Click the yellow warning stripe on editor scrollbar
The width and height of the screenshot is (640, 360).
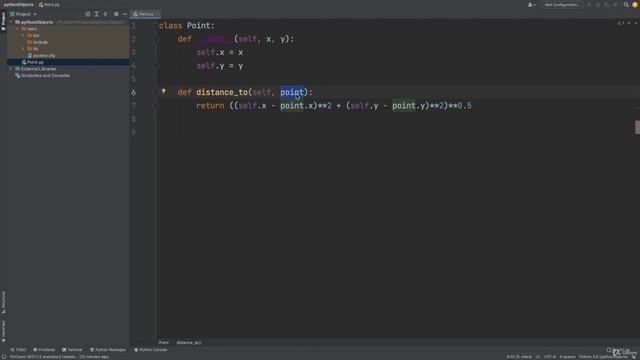(637, 127)
